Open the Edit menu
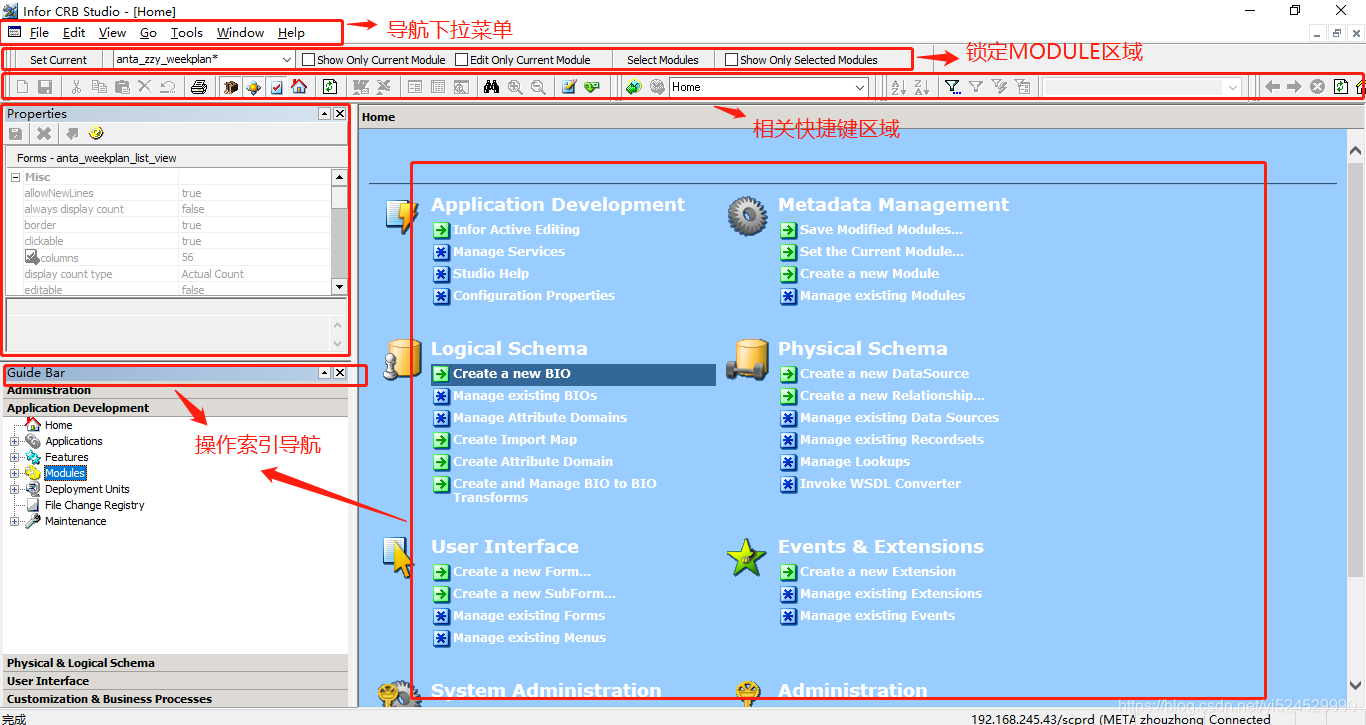Image resolution: width=1366 pixels, height=725 pixels. pyautogui.click(x=74, y=32)
